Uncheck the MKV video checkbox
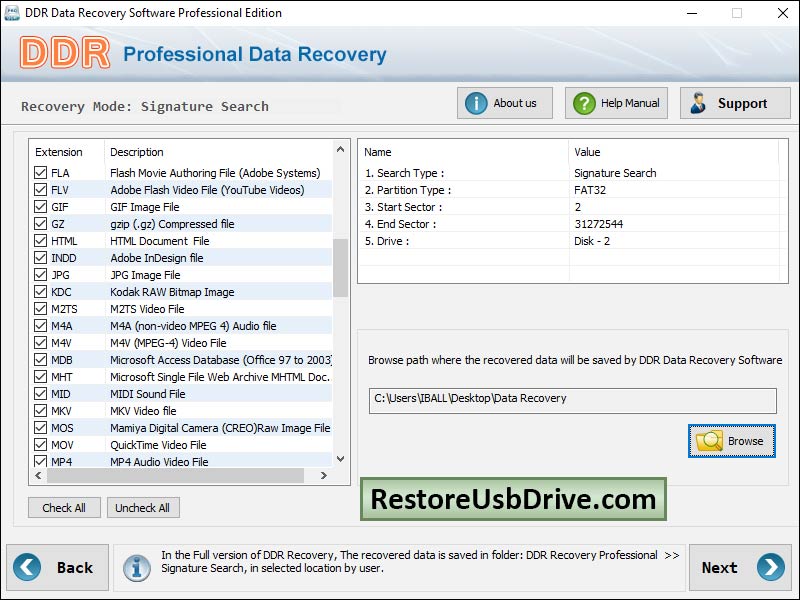The height and width of the screenshot is (600, 800). tap(40, 411)
